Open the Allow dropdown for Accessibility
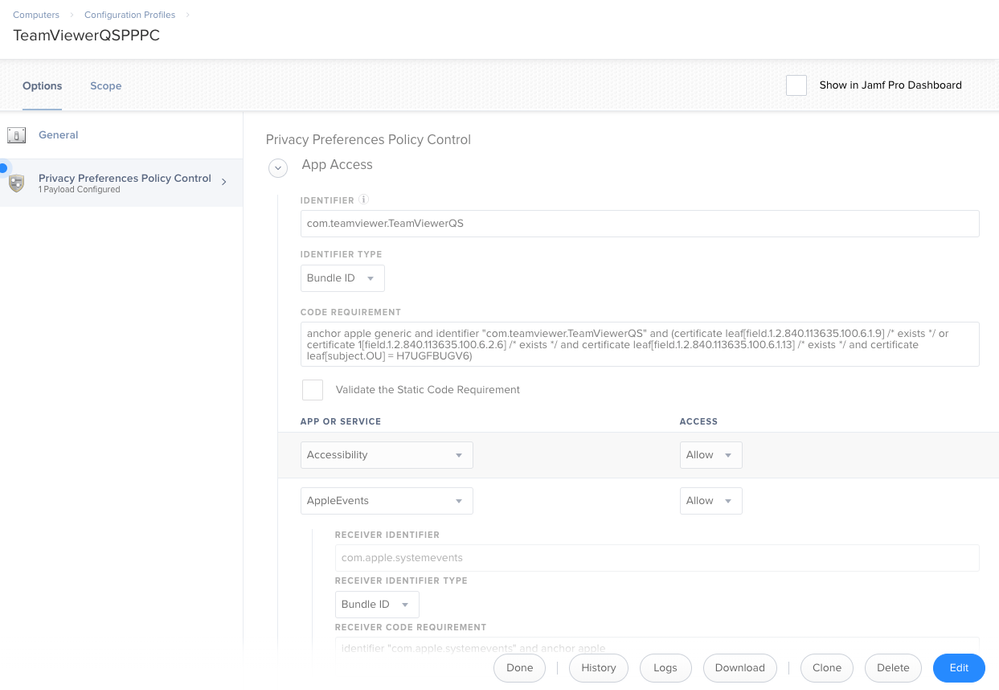999x690 pixels. 710,455
